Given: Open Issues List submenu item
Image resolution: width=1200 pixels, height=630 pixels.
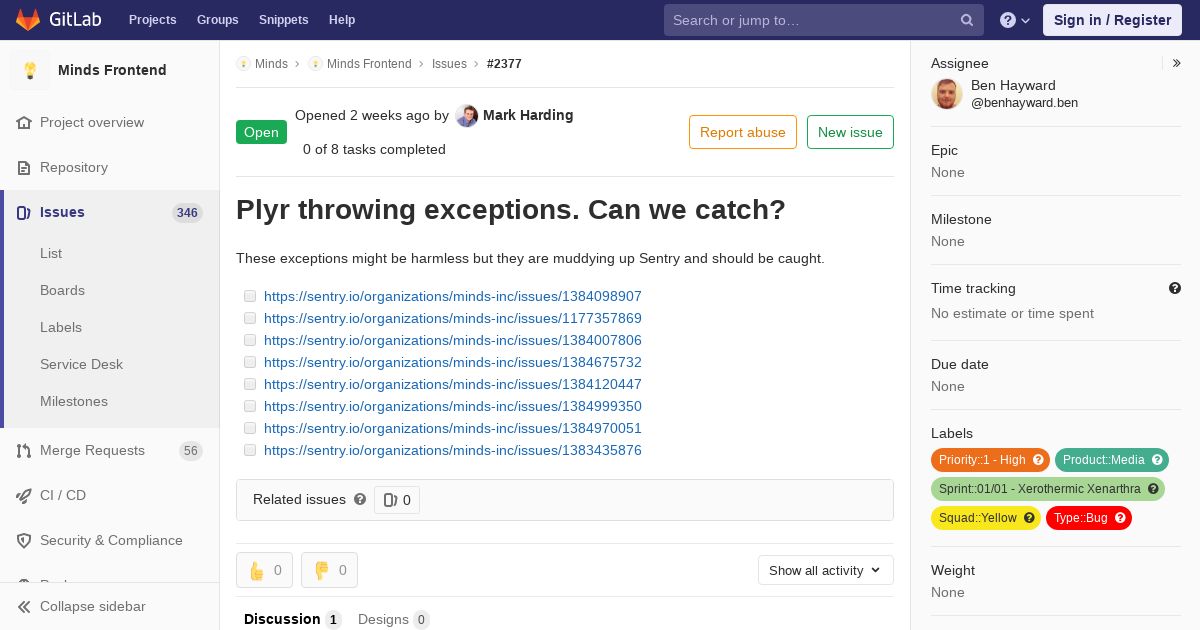Looking at the screenshot, I should point(51,253).
